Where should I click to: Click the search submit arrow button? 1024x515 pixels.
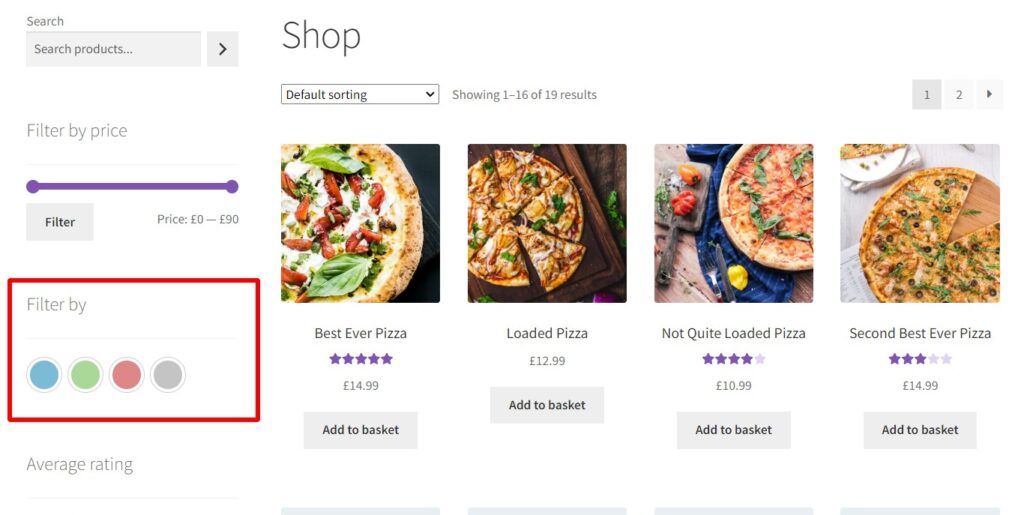coord(222,49)
